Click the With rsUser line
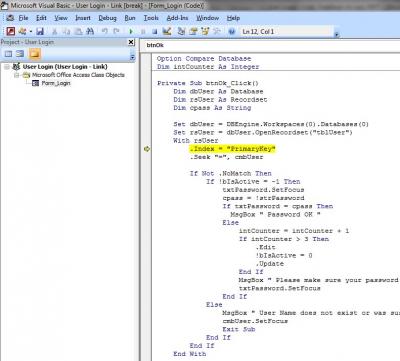400x361 pixels. click(196, 140)
